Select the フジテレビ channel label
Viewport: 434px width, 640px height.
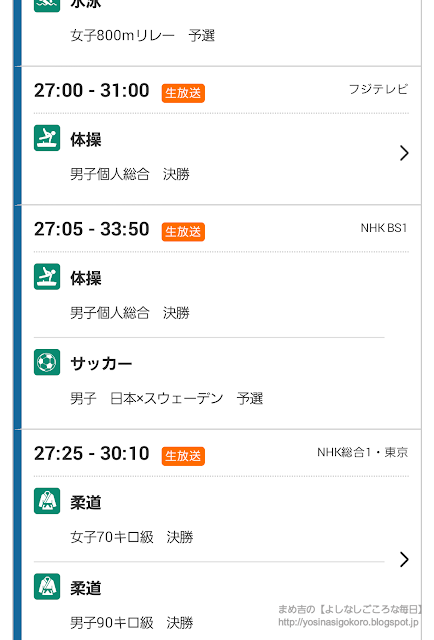(378, 89)
